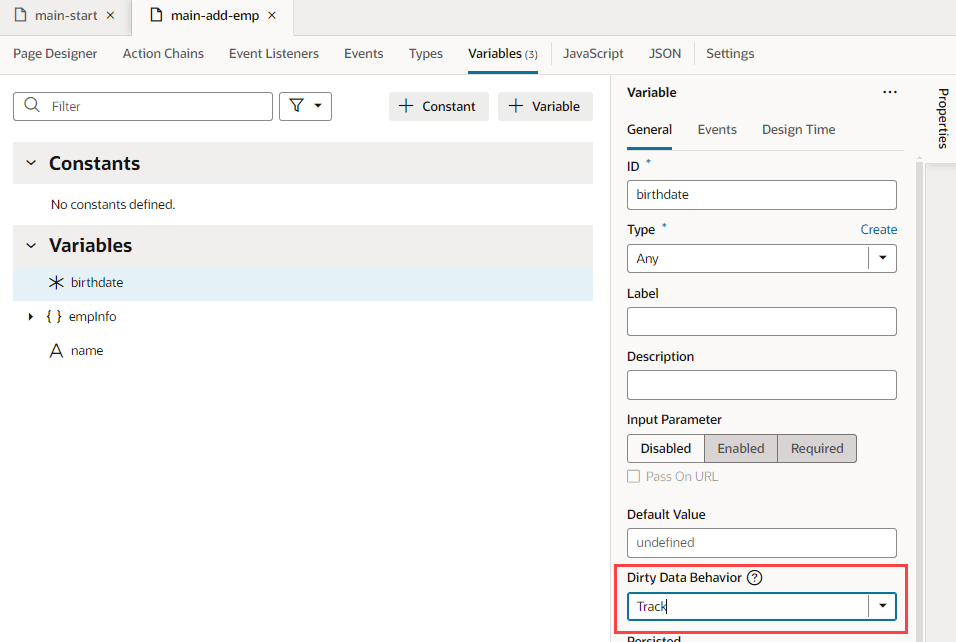Click the search magnifier in the Filter box
Viewport: 956px width, 642px height.
(31, 105)
